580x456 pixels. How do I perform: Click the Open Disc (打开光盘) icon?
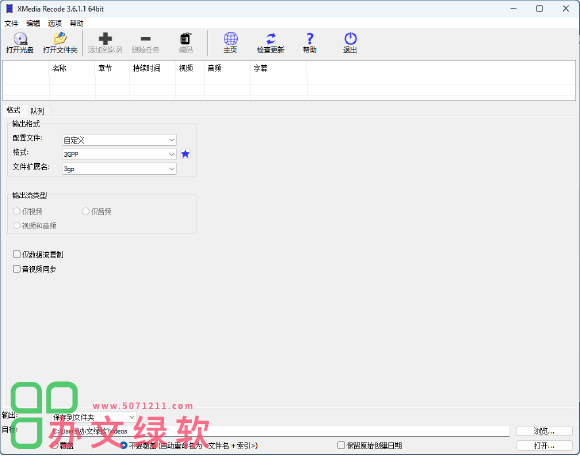pyautogui.click(x=20, y=39)
